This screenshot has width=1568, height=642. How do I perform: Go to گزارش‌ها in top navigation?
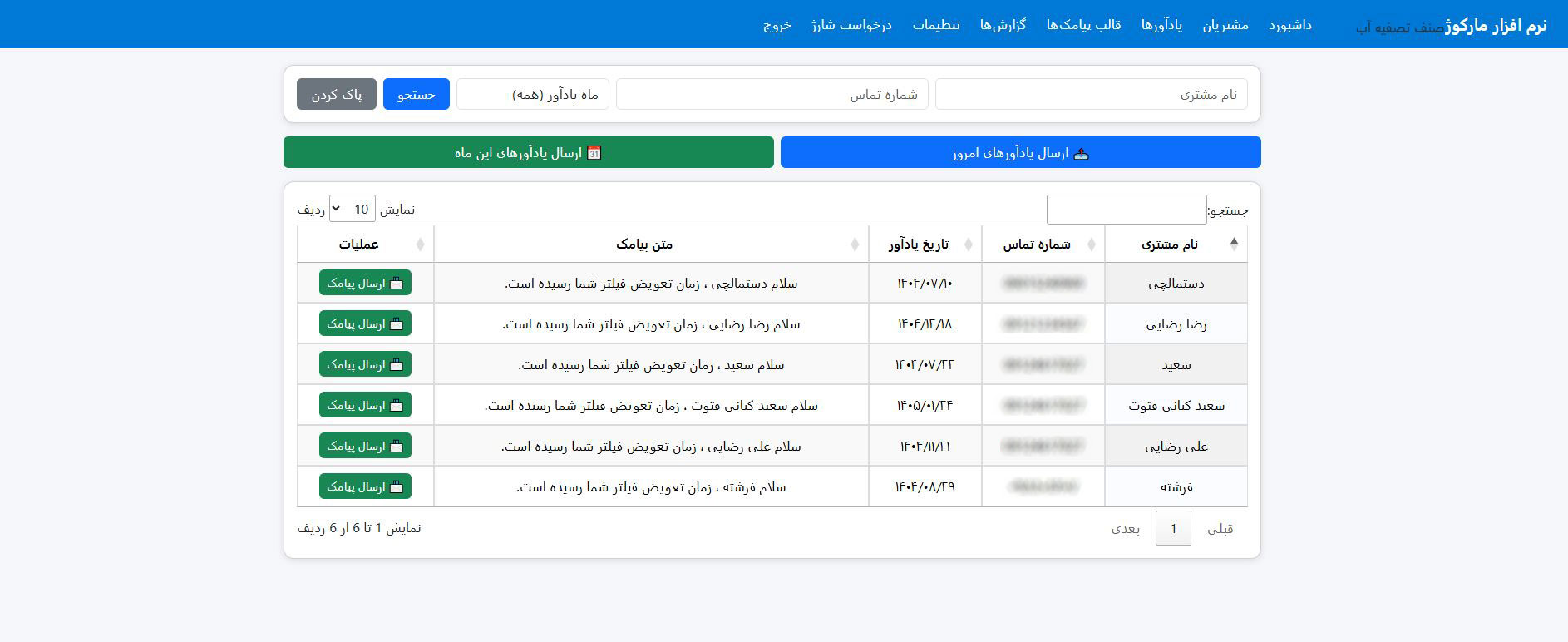pyautogui.click(x=1003, y=25)
